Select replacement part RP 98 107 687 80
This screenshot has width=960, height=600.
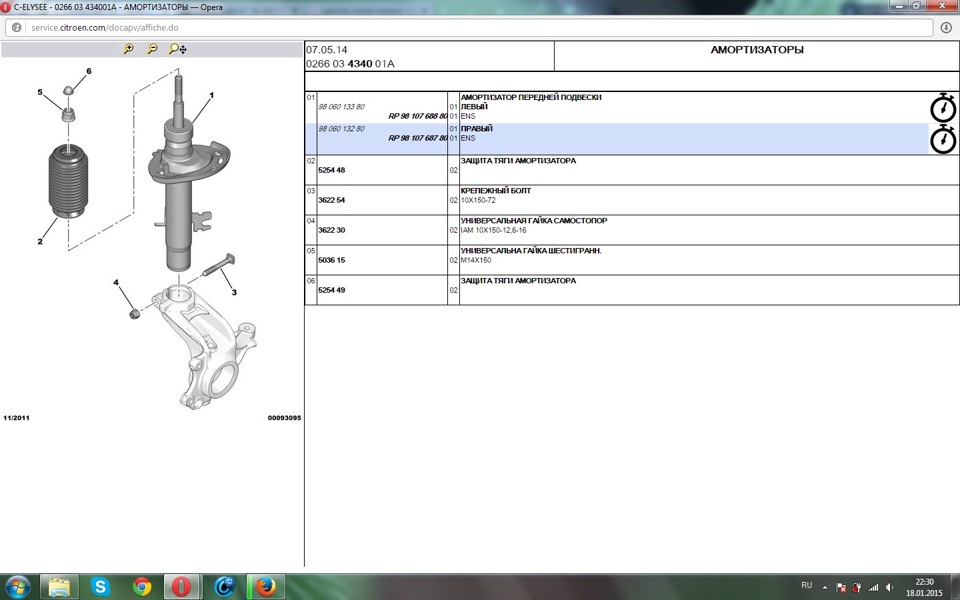tap(418, 138)
